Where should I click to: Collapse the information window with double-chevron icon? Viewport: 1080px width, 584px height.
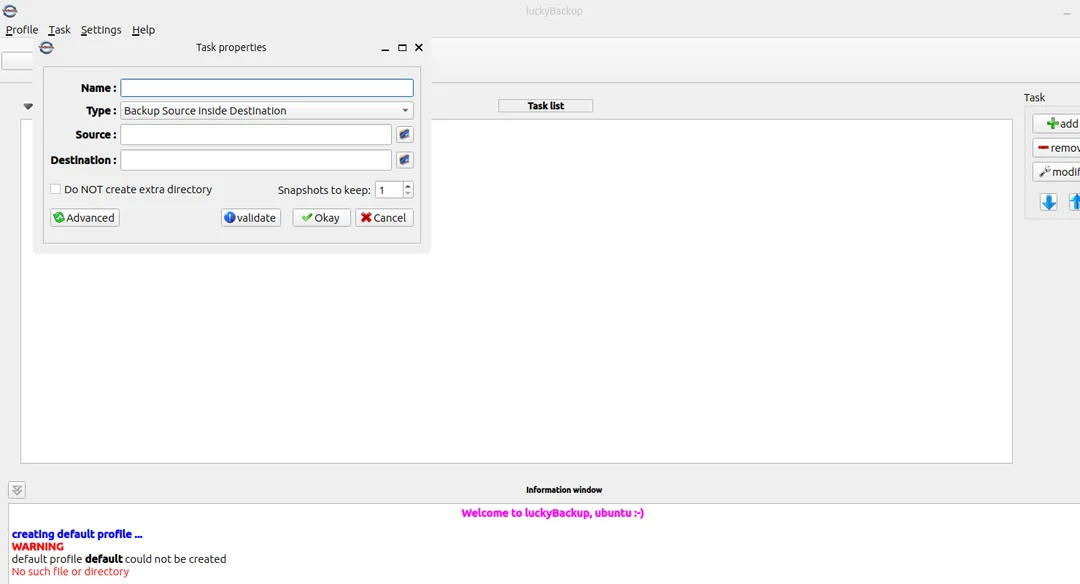(17, 490)
